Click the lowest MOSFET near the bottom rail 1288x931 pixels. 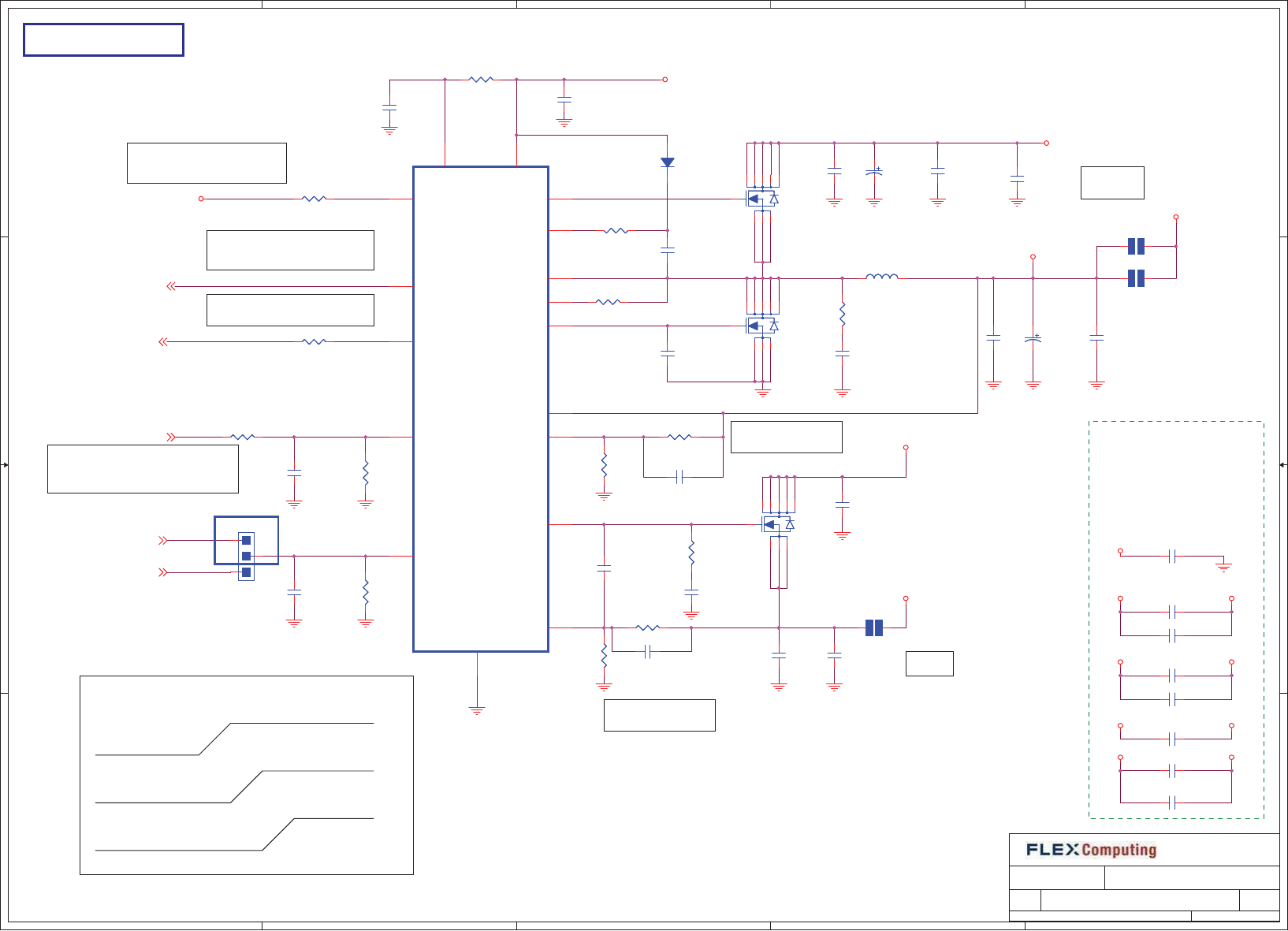click(x=778, y=524)
